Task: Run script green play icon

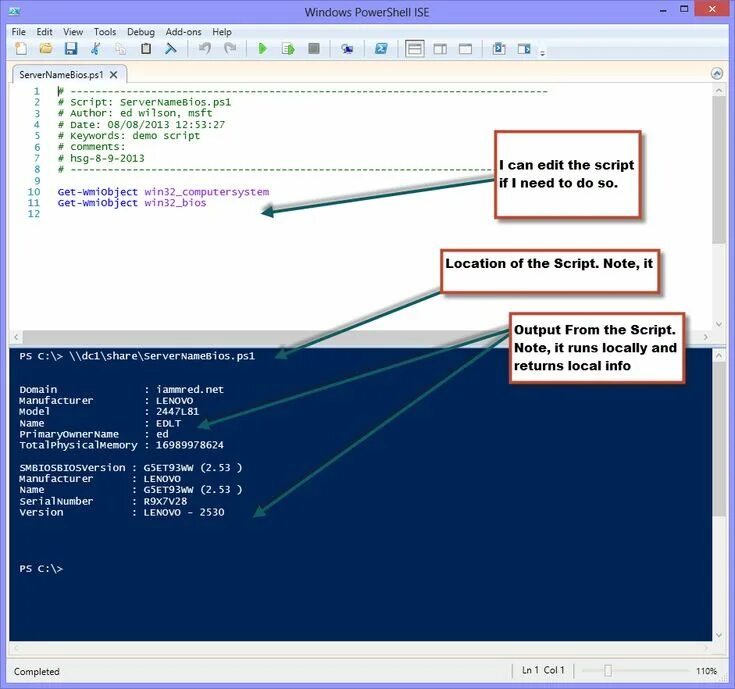Action: [x=262, y=49]
